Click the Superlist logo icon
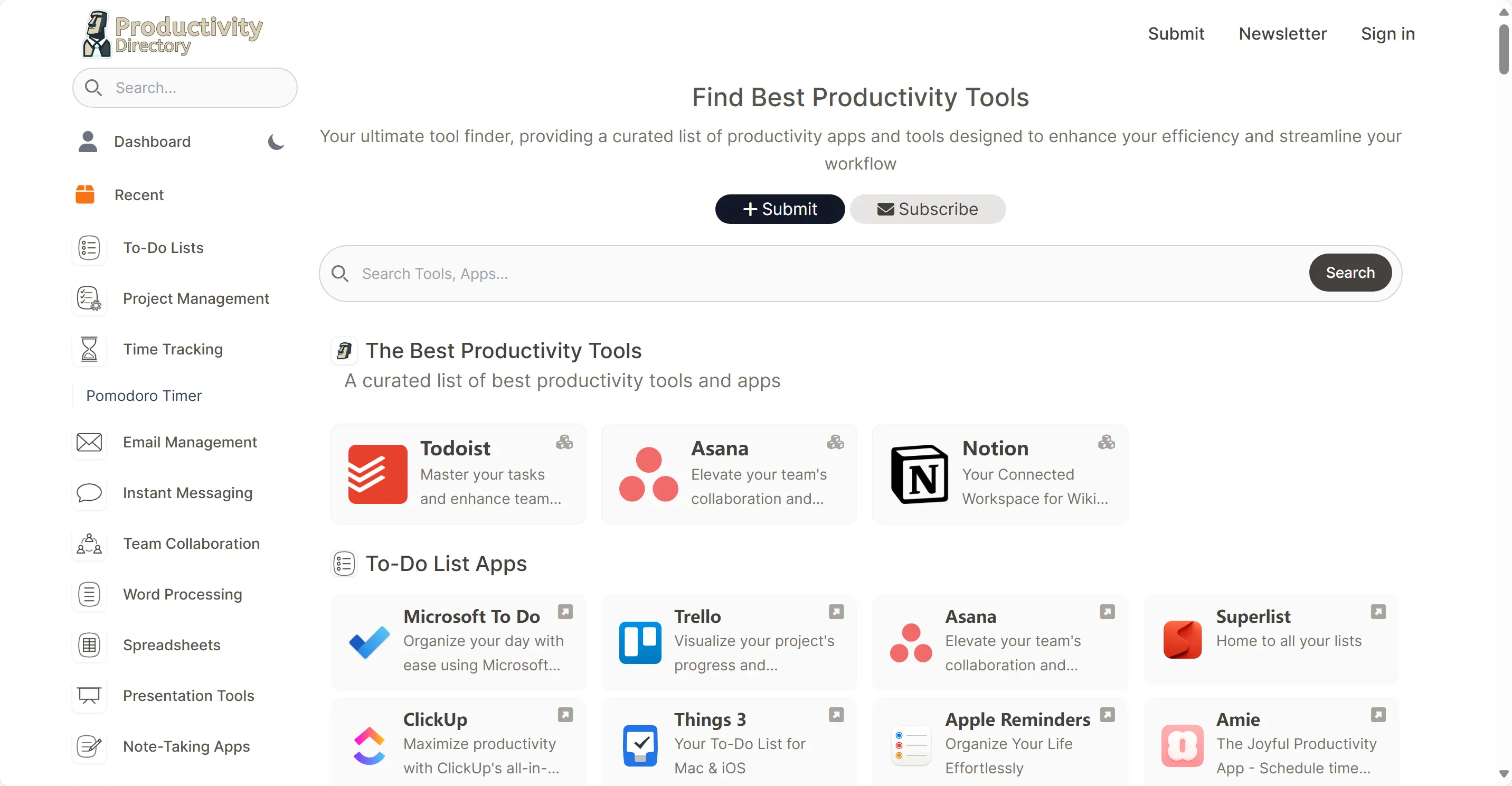Viewport: 1512px width, 786px height. click(1183, 640)
